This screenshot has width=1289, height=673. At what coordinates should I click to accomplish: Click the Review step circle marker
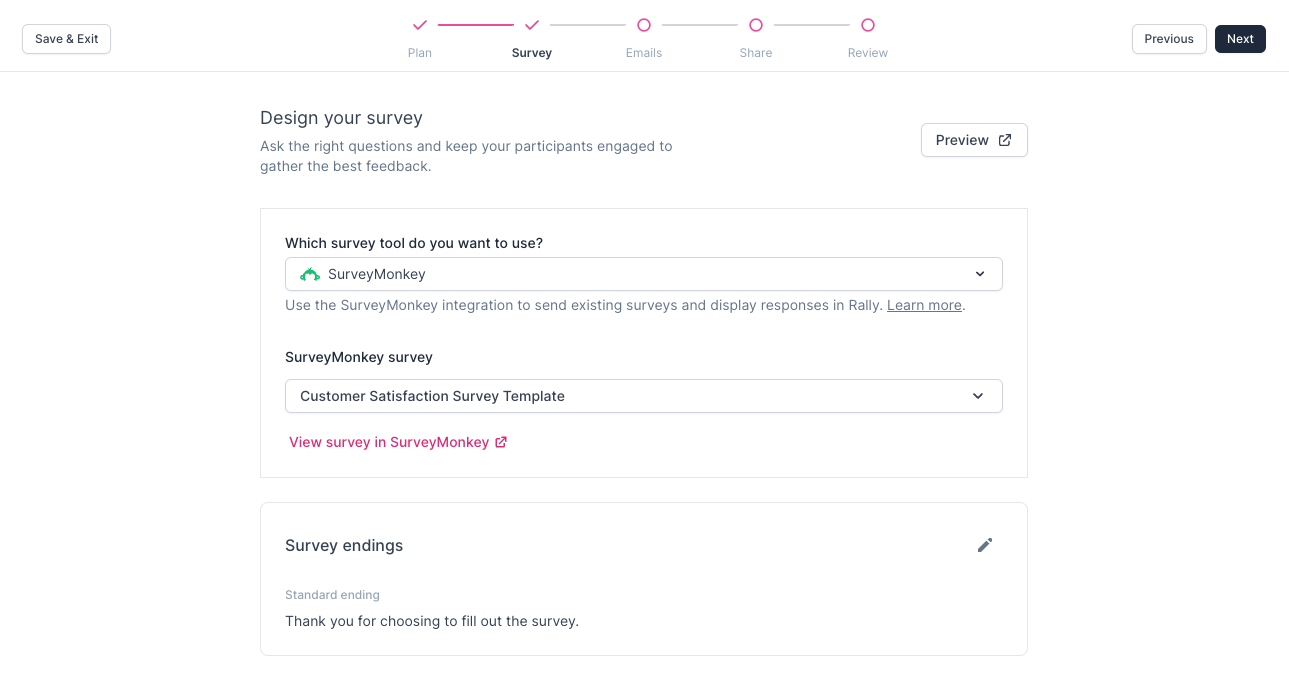click(868, 25)
